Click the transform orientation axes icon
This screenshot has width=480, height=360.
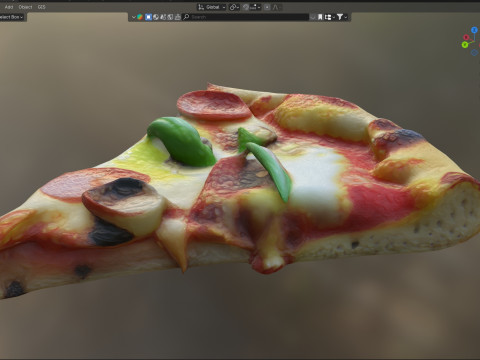point(201,7)
